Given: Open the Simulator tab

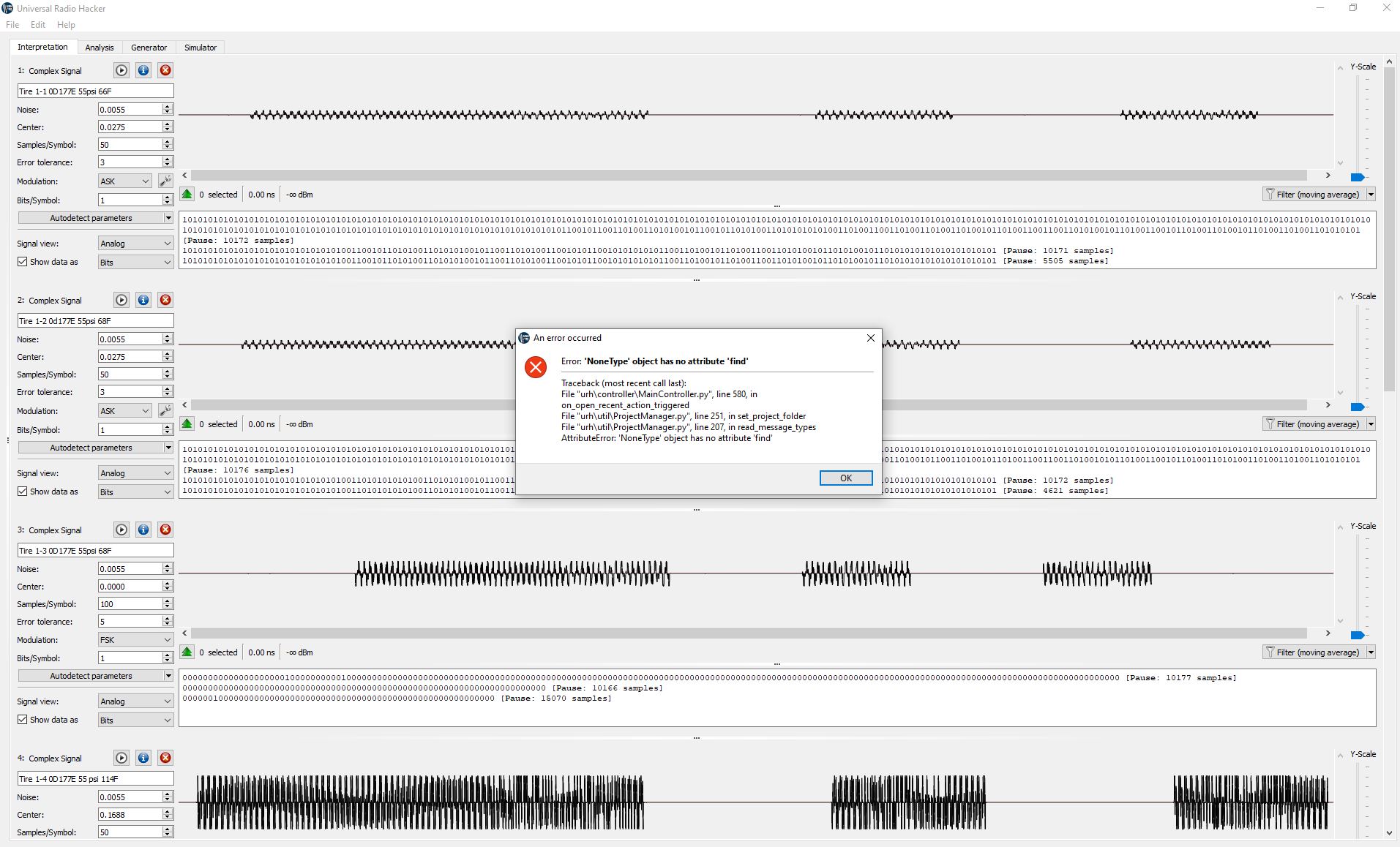Looking at the screenshot, I should (x=200, y=47).
